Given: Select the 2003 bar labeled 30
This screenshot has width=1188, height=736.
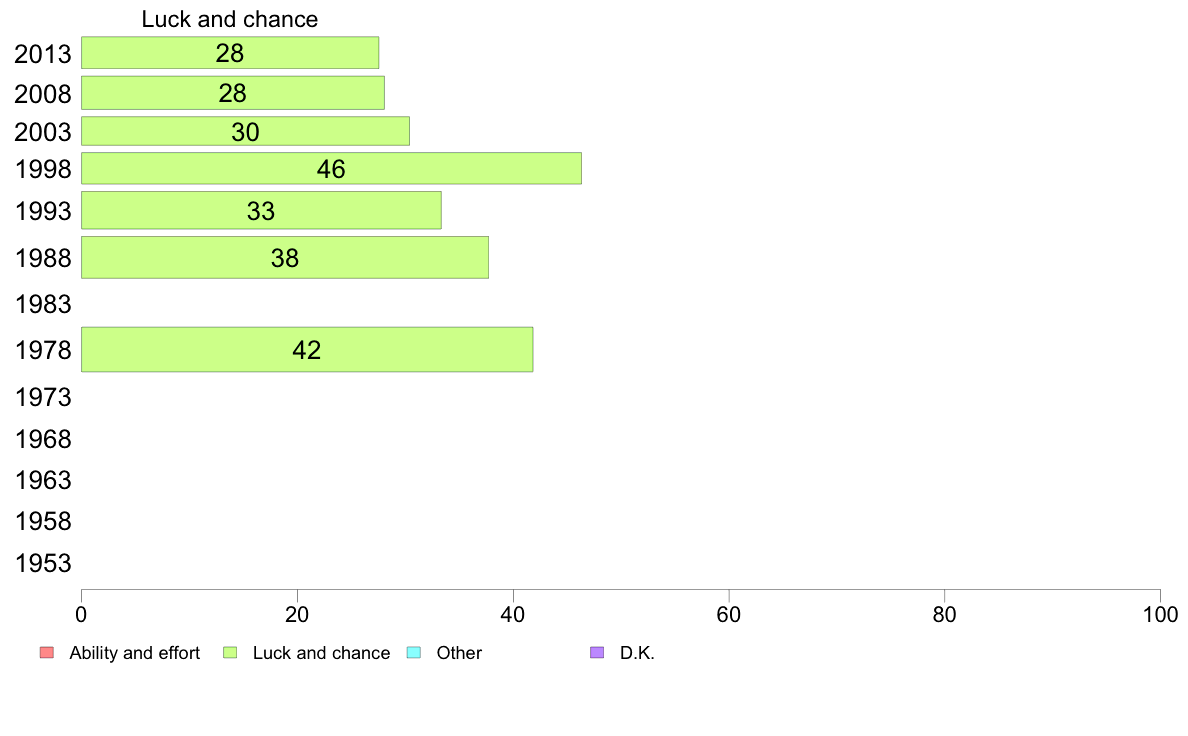Looking at the screenshot, I should [245, 131].
